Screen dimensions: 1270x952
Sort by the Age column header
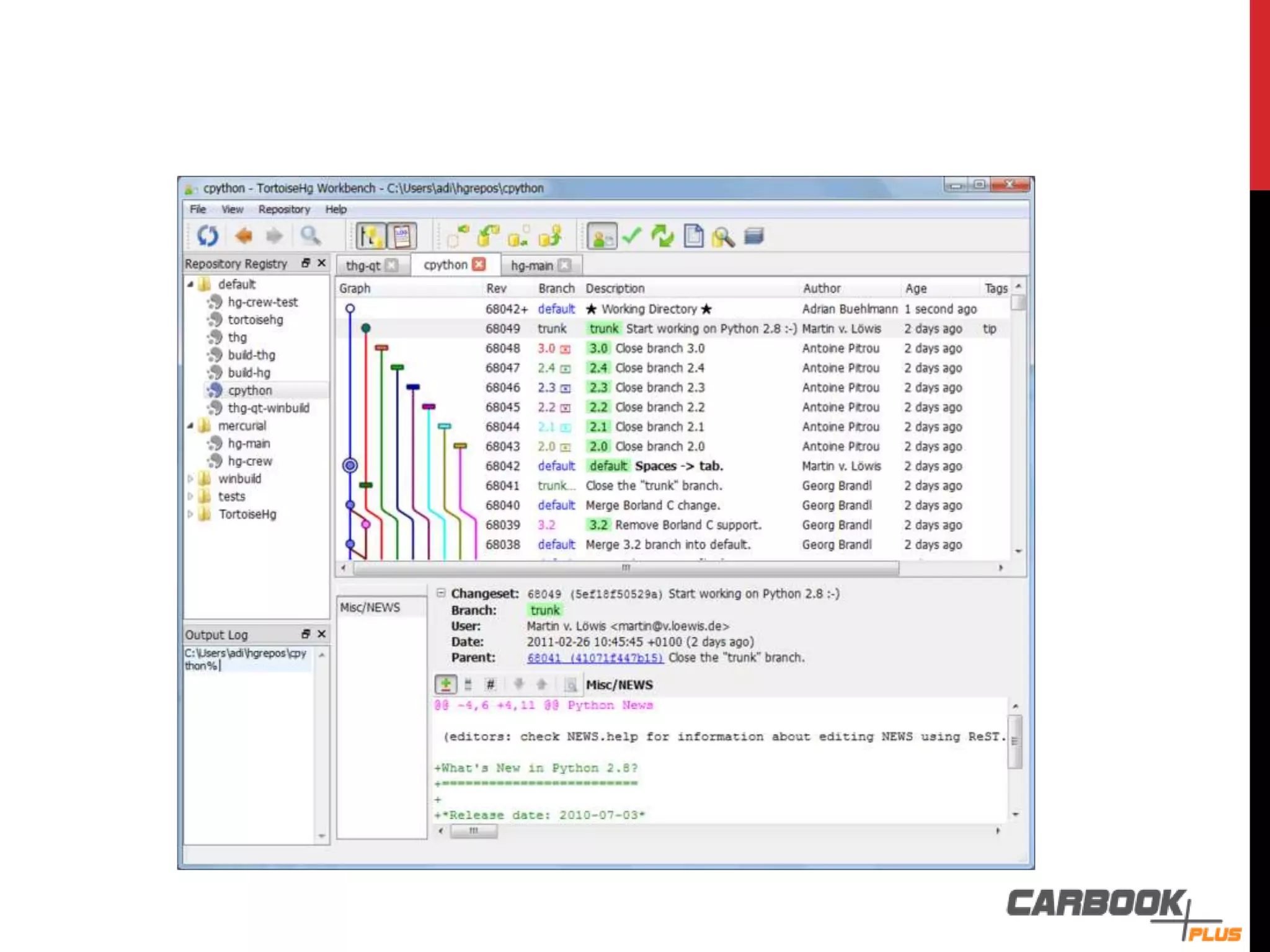point(916,288)
